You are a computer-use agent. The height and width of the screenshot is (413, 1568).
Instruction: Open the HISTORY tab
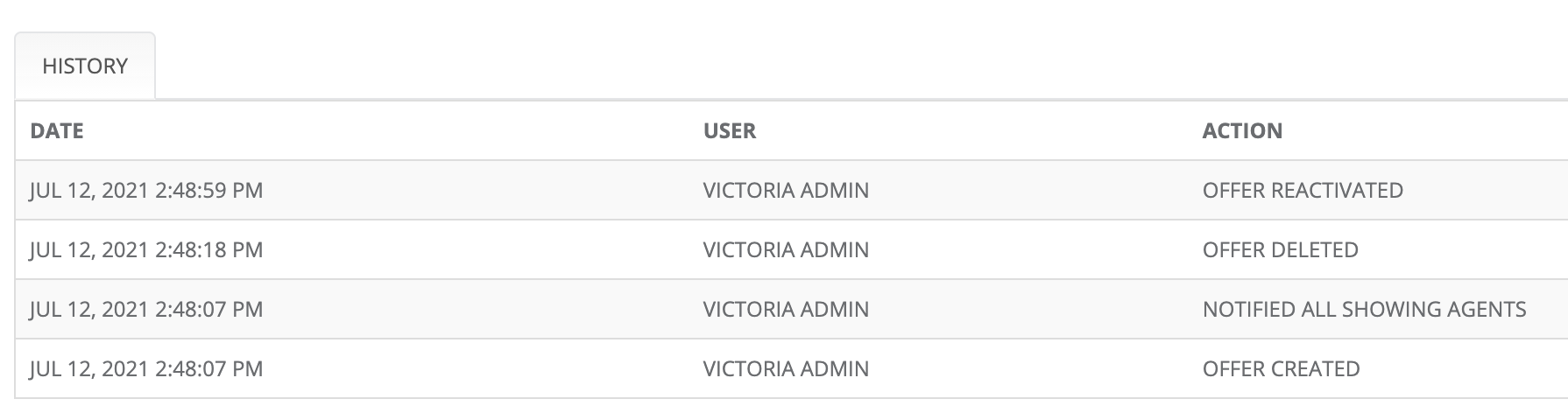85,66
